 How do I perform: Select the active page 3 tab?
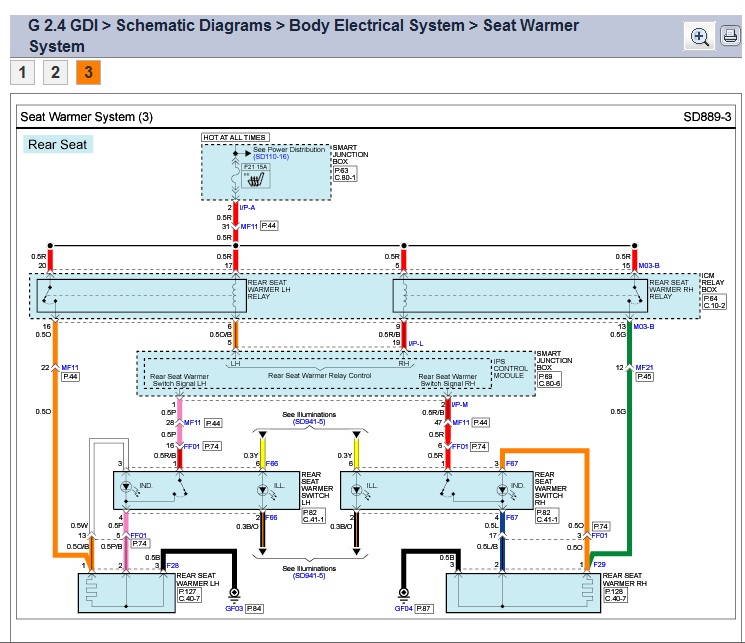(88, 72)
